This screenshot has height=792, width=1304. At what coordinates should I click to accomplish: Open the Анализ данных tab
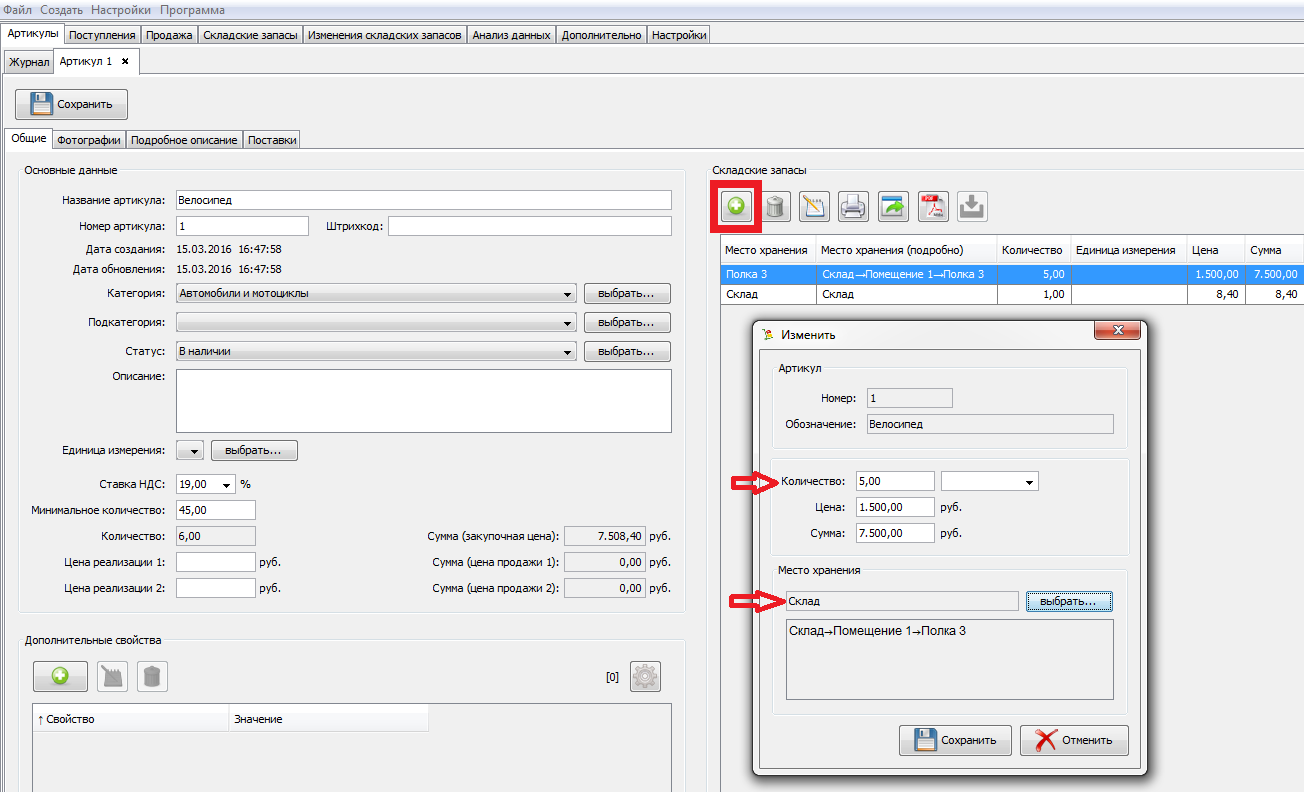[512, 35]
